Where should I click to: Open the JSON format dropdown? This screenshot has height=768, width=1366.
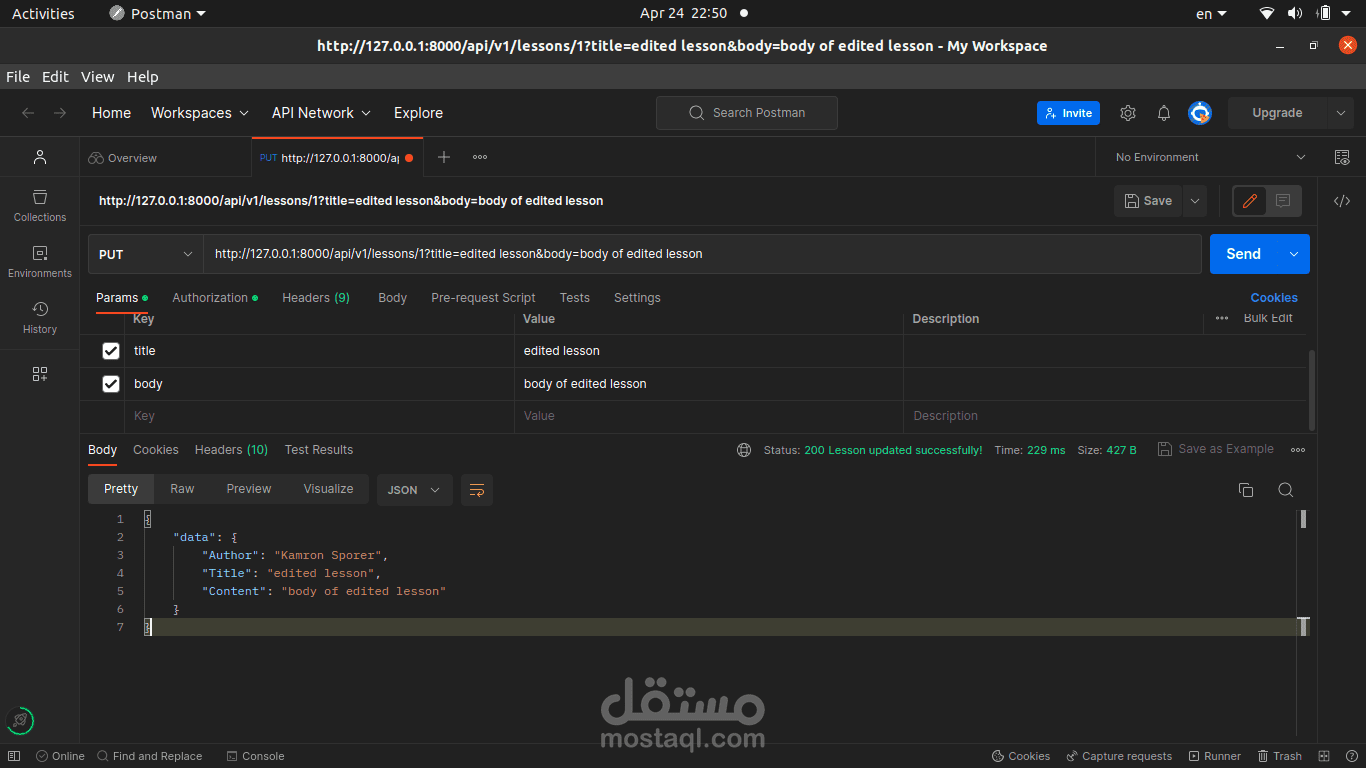(x=414, y=490)
